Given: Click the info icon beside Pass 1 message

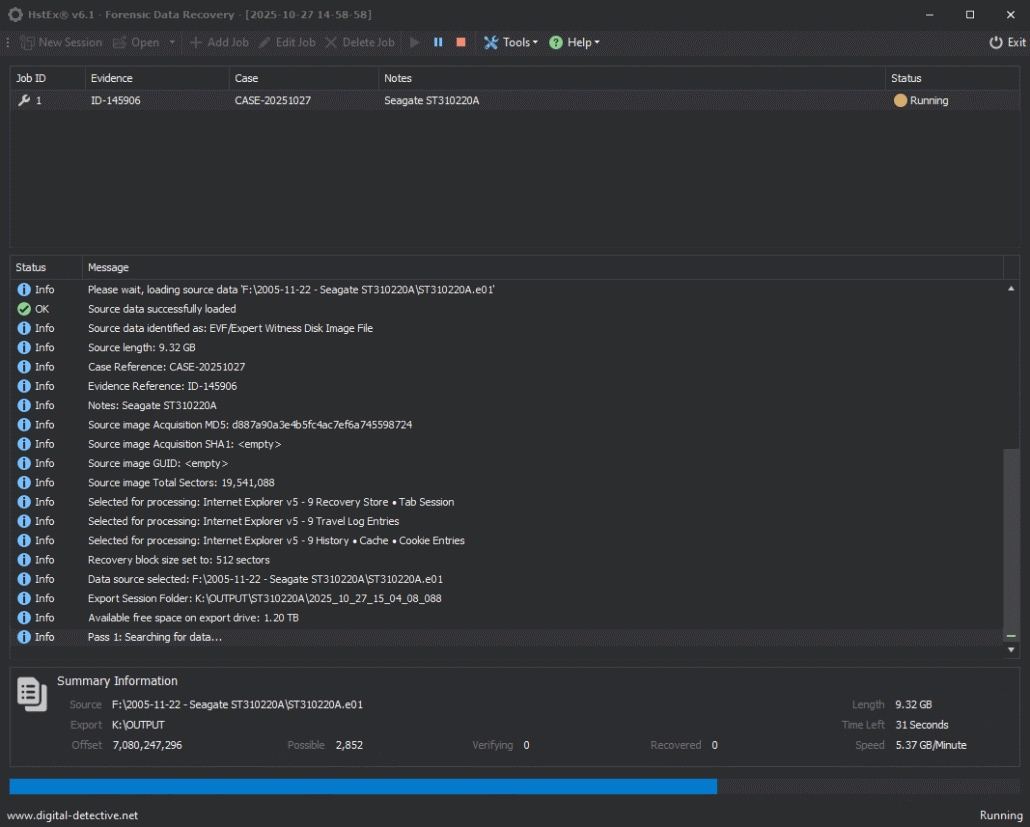Looking at the screenshot, I should click(x=24, y=637).
